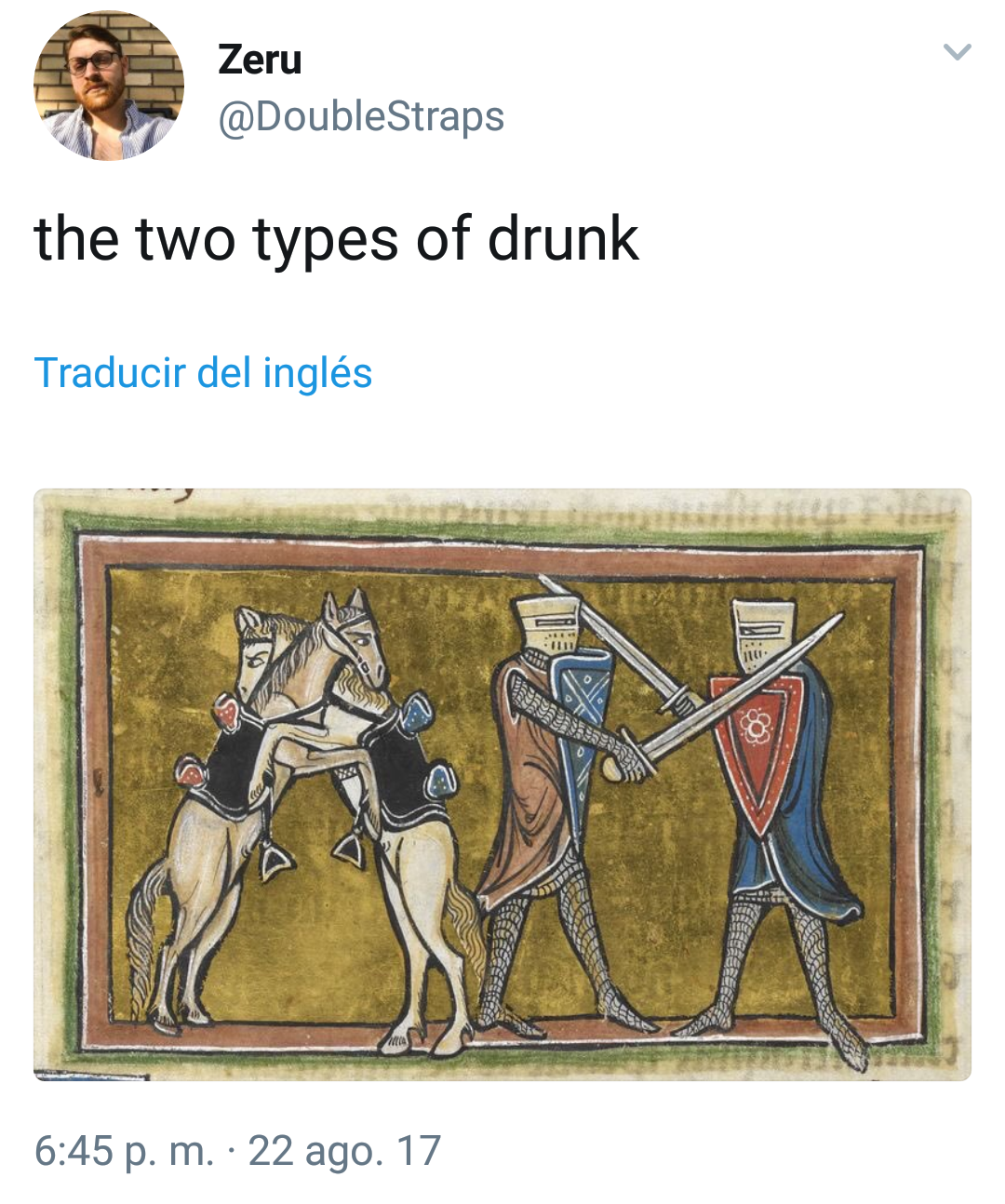This screenshot has width=1005, height=1204.
Task: Open the medieval manuscript image
Action: [502, 784]
